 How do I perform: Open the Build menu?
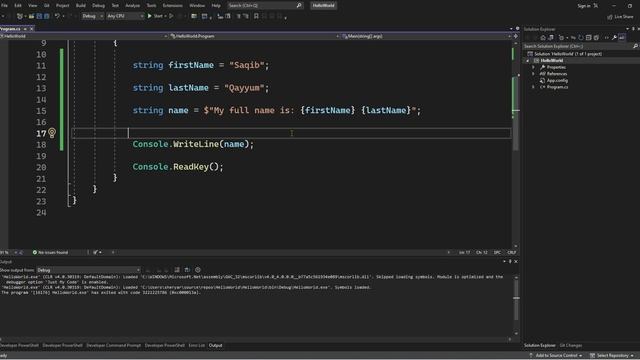coord(80,6)
